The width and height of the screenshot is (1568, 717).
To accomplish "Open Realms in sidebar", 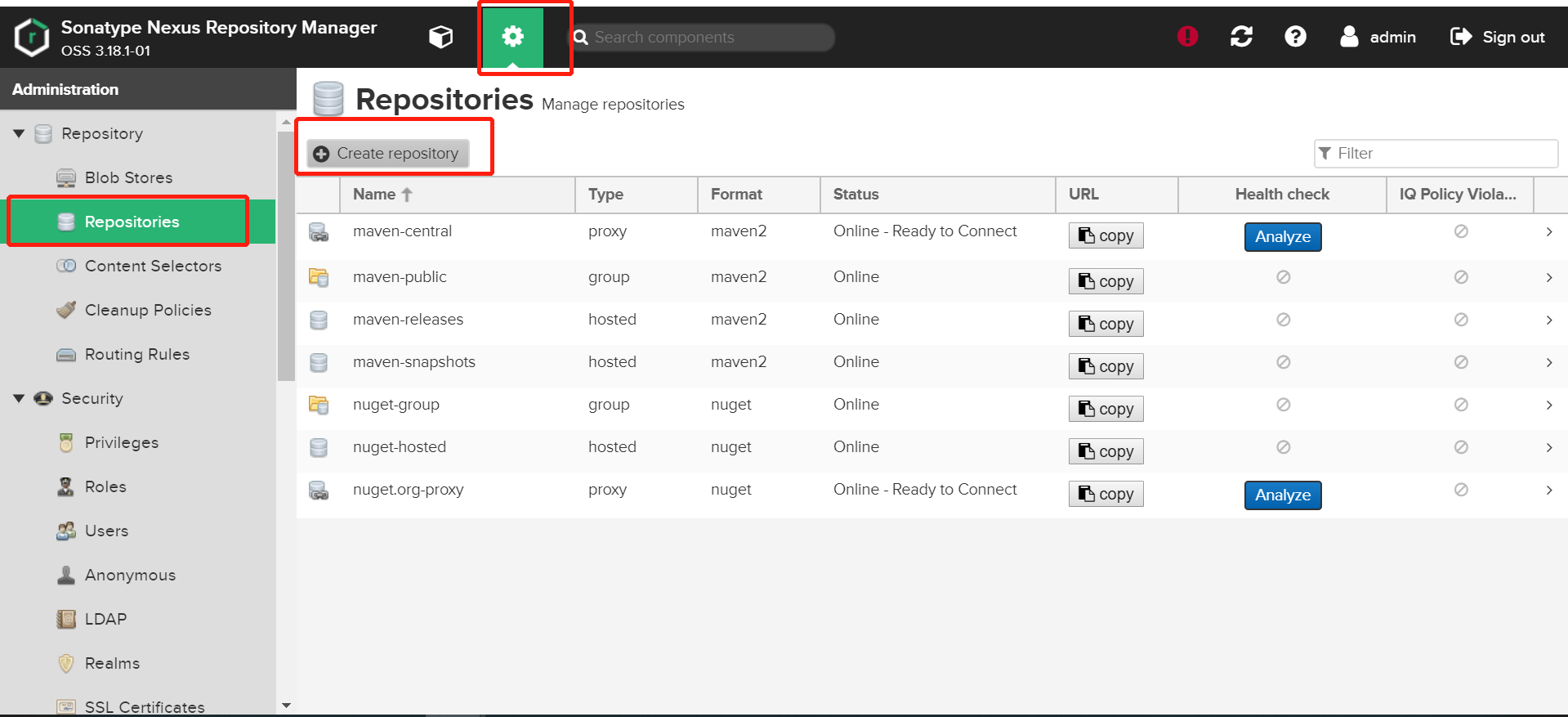I will (x=112, y=663).
